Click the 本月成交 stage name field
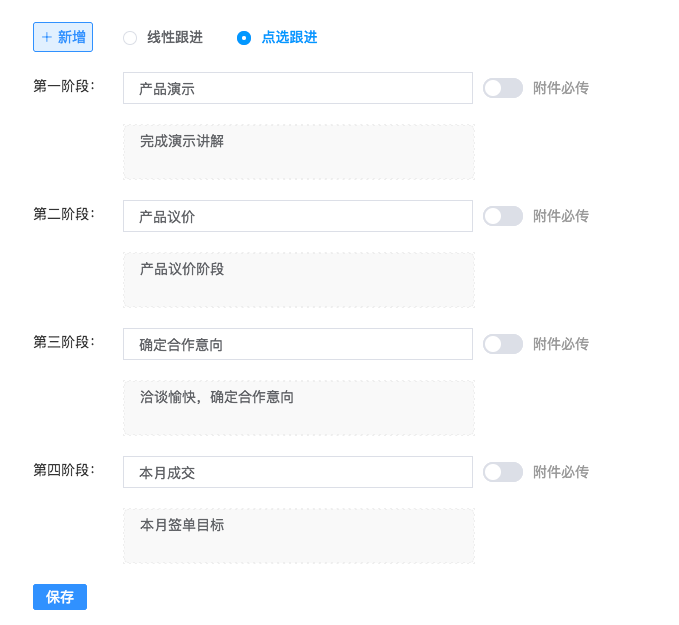The image size is (679, 625). pos(298,472)
